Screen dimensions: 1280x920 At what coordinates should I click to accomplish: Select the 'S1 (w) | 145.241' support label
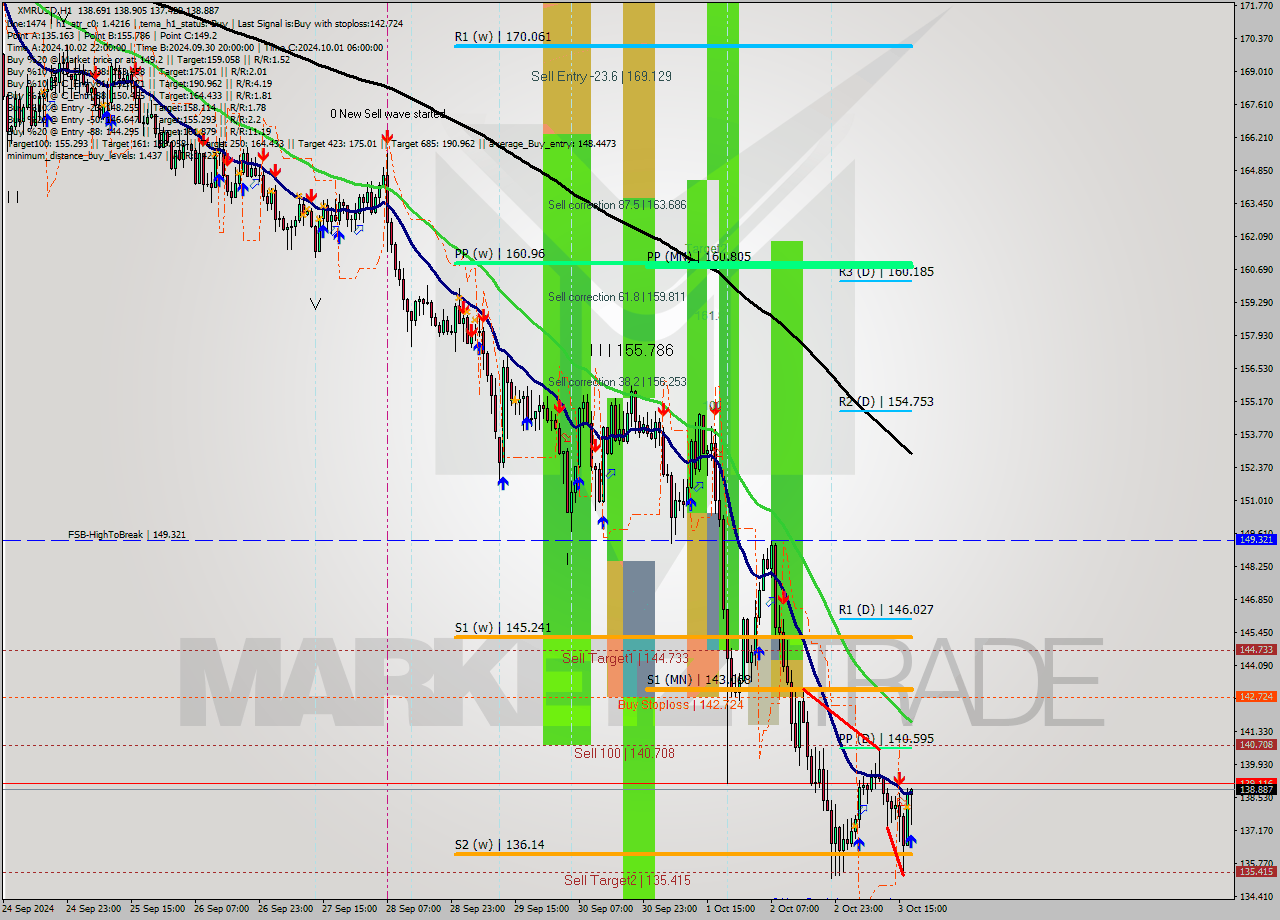click(503, 629)
